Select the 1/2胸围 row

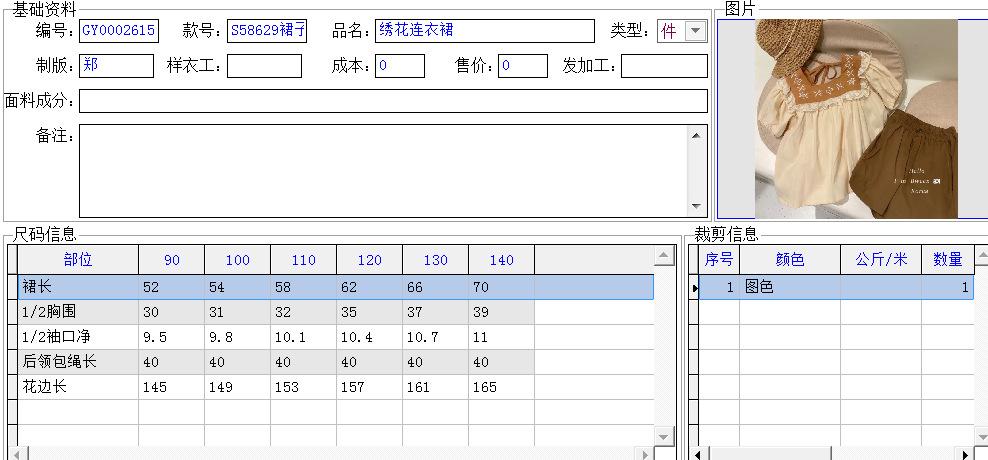point(77,312)
